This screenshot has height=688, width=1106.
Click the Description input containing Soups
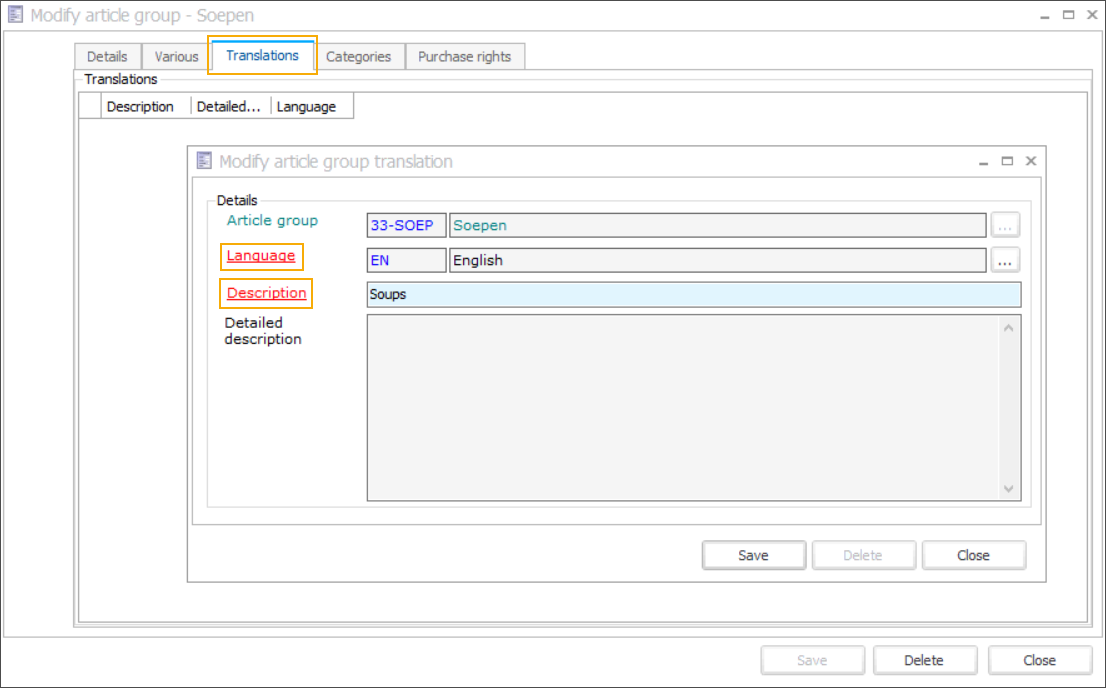(694, 295)
